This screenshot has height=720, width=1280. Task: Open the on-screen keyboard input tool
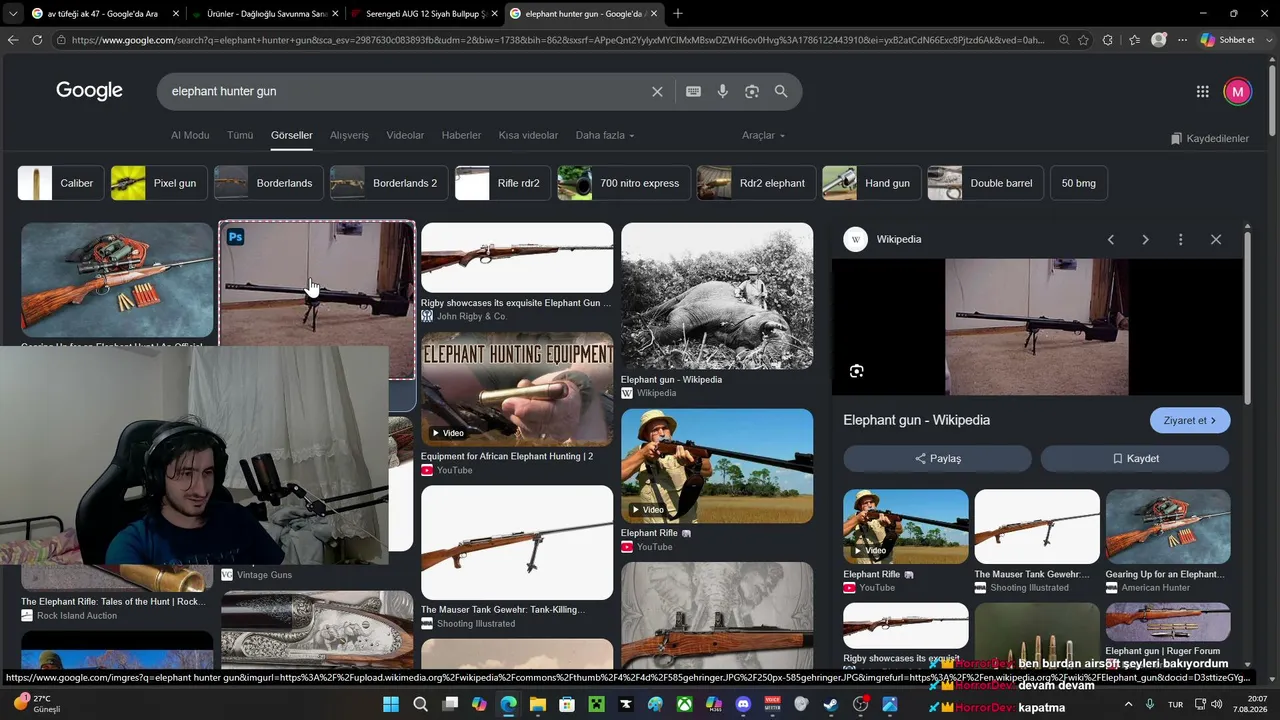point(693,91)
